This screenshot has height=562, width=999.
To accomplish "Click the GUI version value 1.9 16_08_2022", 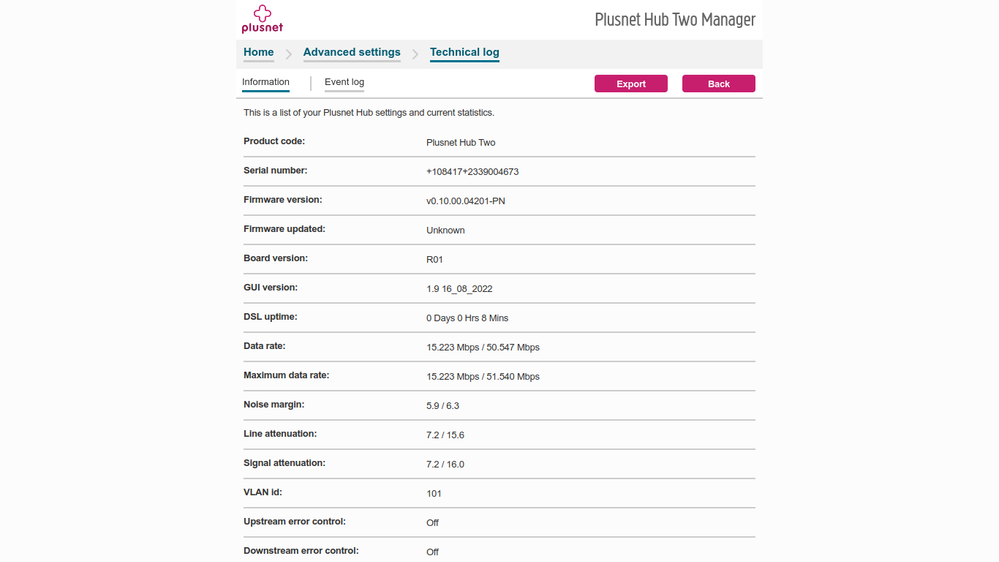I will (x=459, y=289).
